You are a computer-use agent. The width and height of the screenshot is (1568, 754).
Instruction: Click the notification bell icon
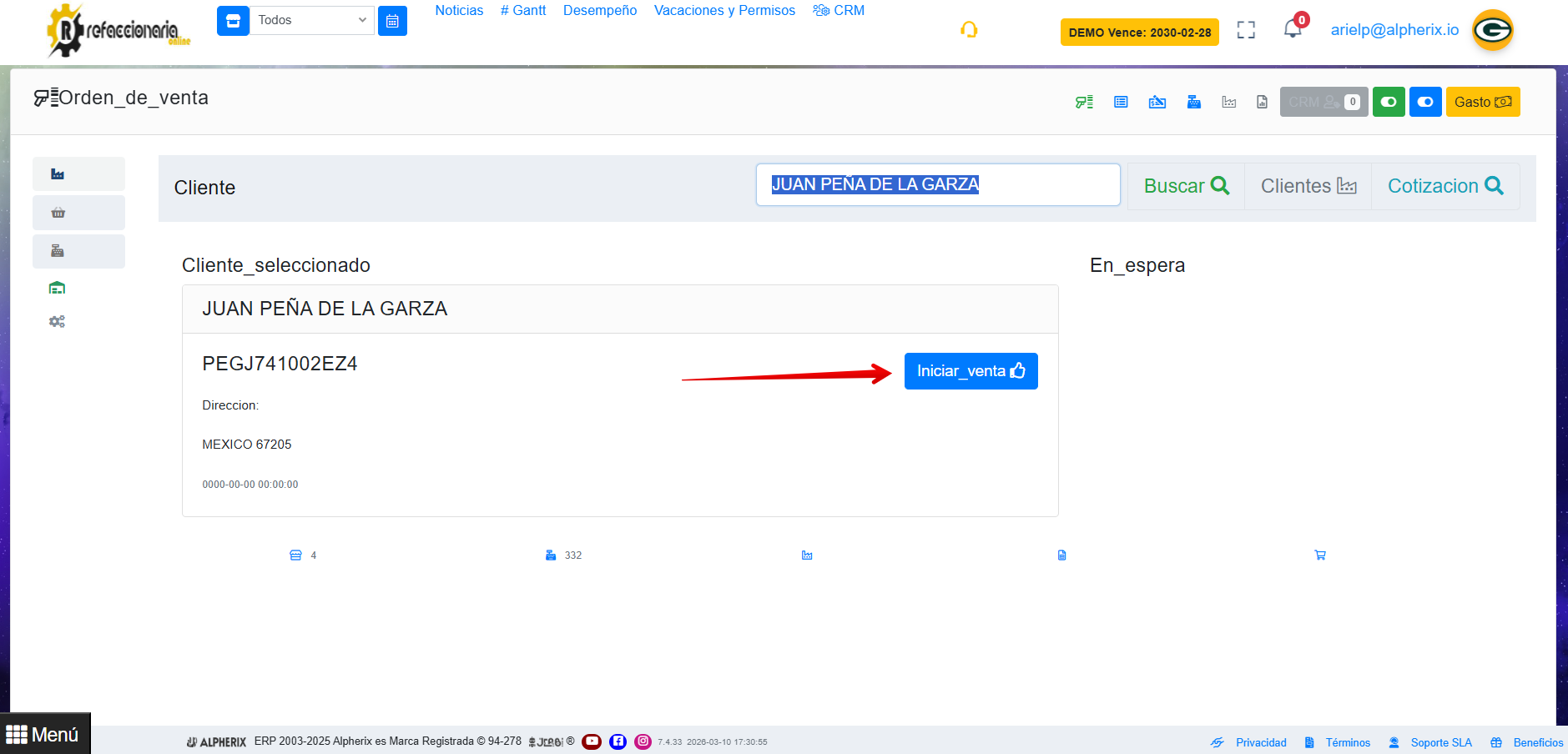pos(1292,29)
